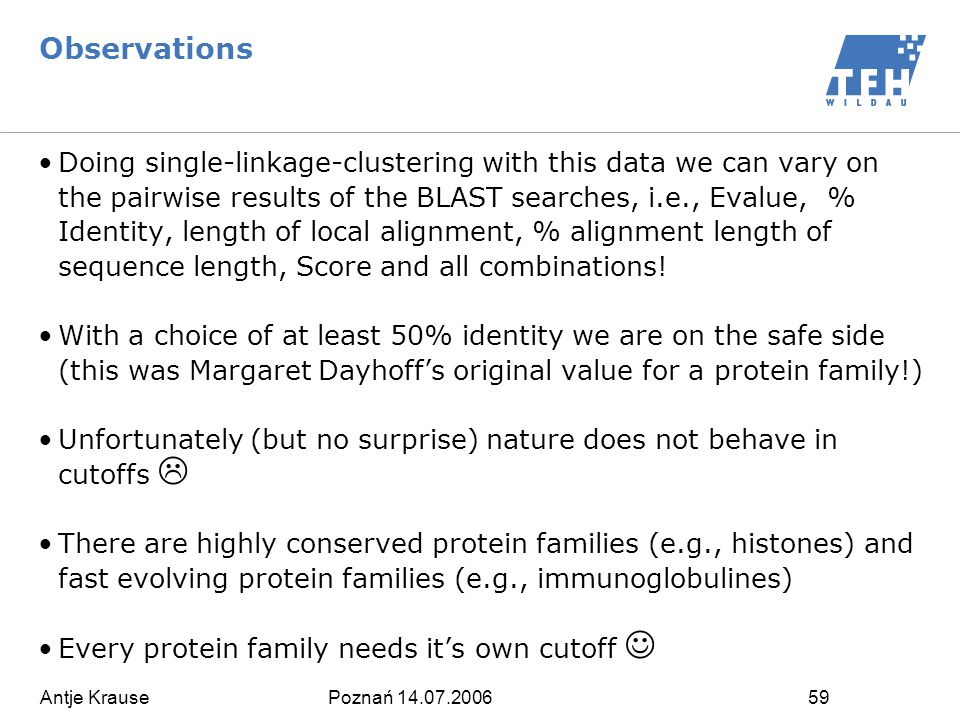Click the bullet point before 'Unfortunately'
Viewport: 960px width, 720px height.
pyautogui.click(x=45, y=440)
